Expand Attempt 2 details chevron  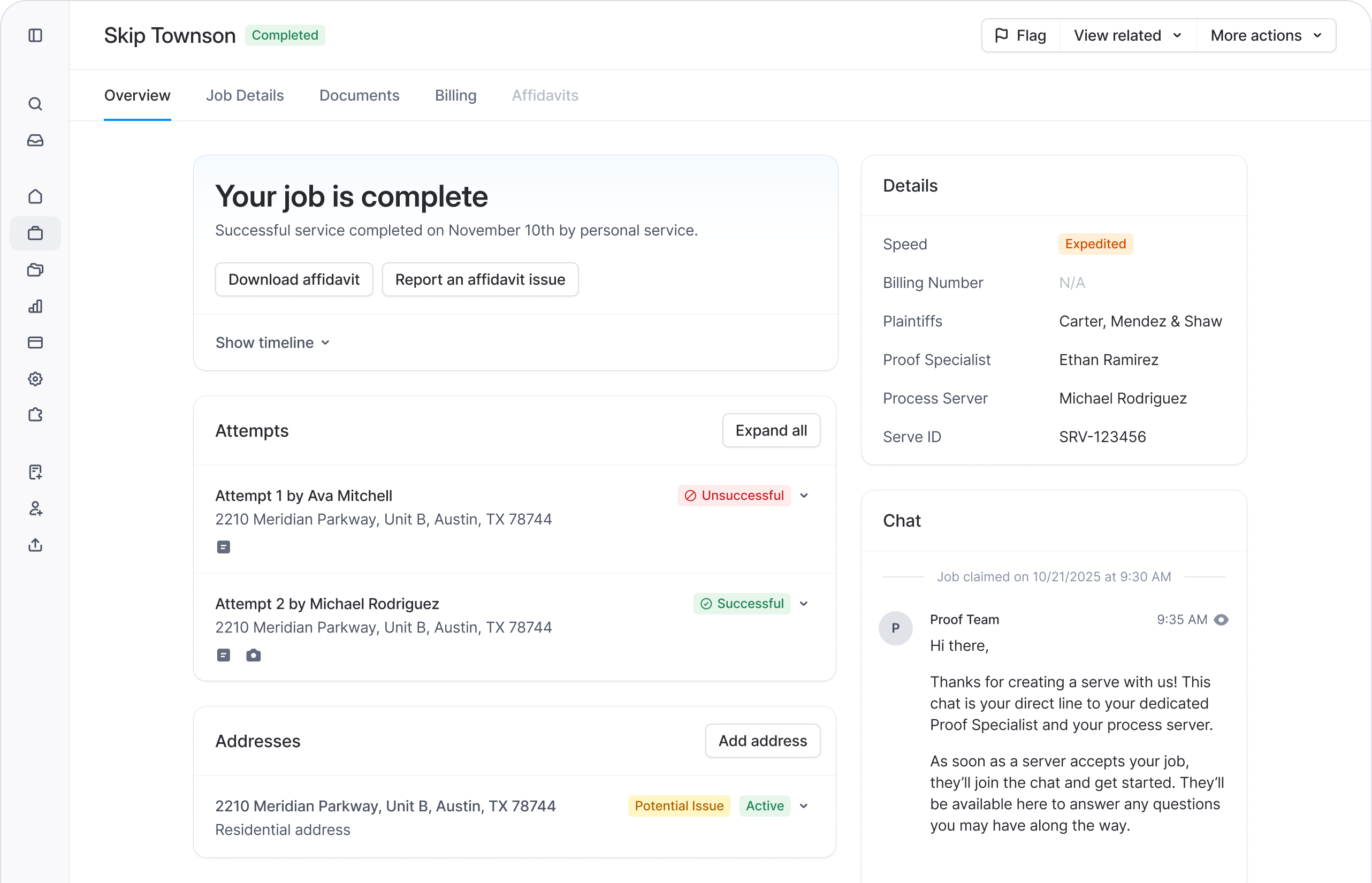803,603
